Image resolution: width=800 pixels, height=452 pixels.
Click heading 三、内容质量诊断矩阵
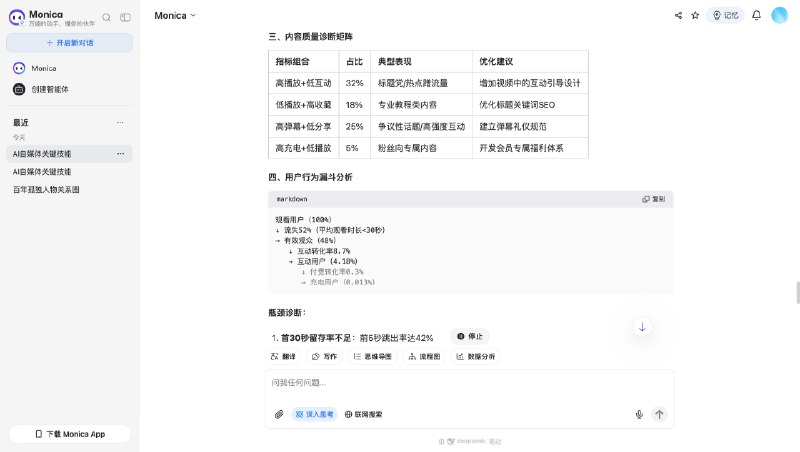310,37
